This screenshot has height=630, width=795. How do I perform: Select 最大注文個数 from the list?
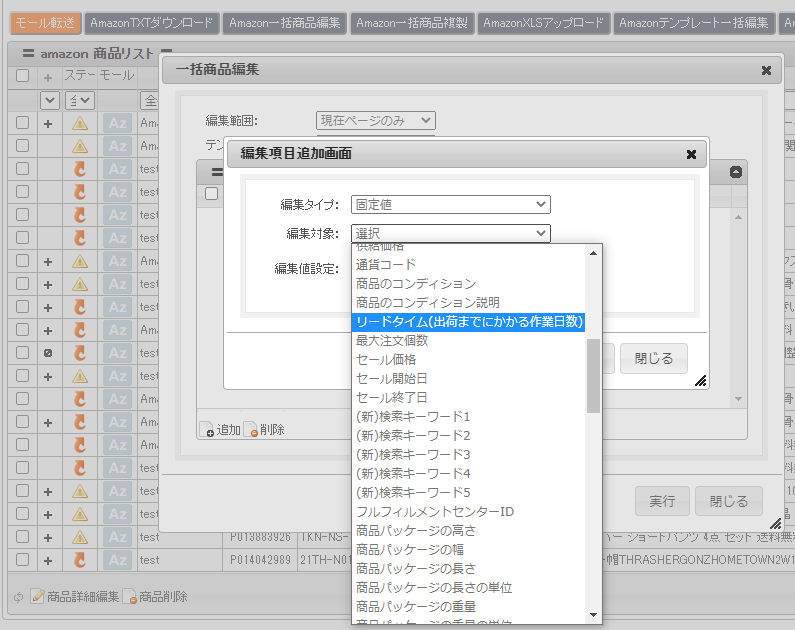[468, 341]
